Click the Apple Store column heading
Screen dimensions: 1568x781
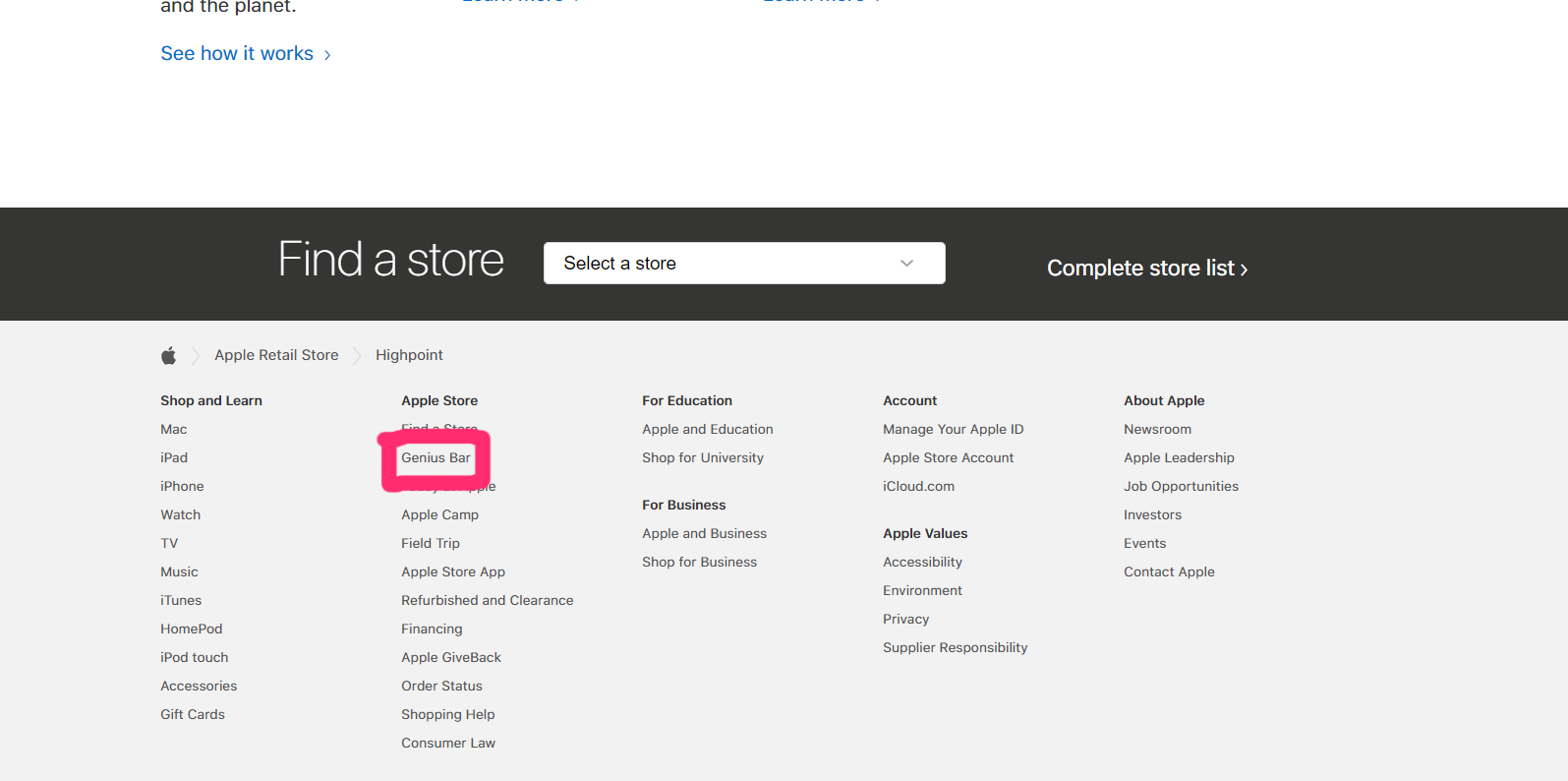[439, 400]
